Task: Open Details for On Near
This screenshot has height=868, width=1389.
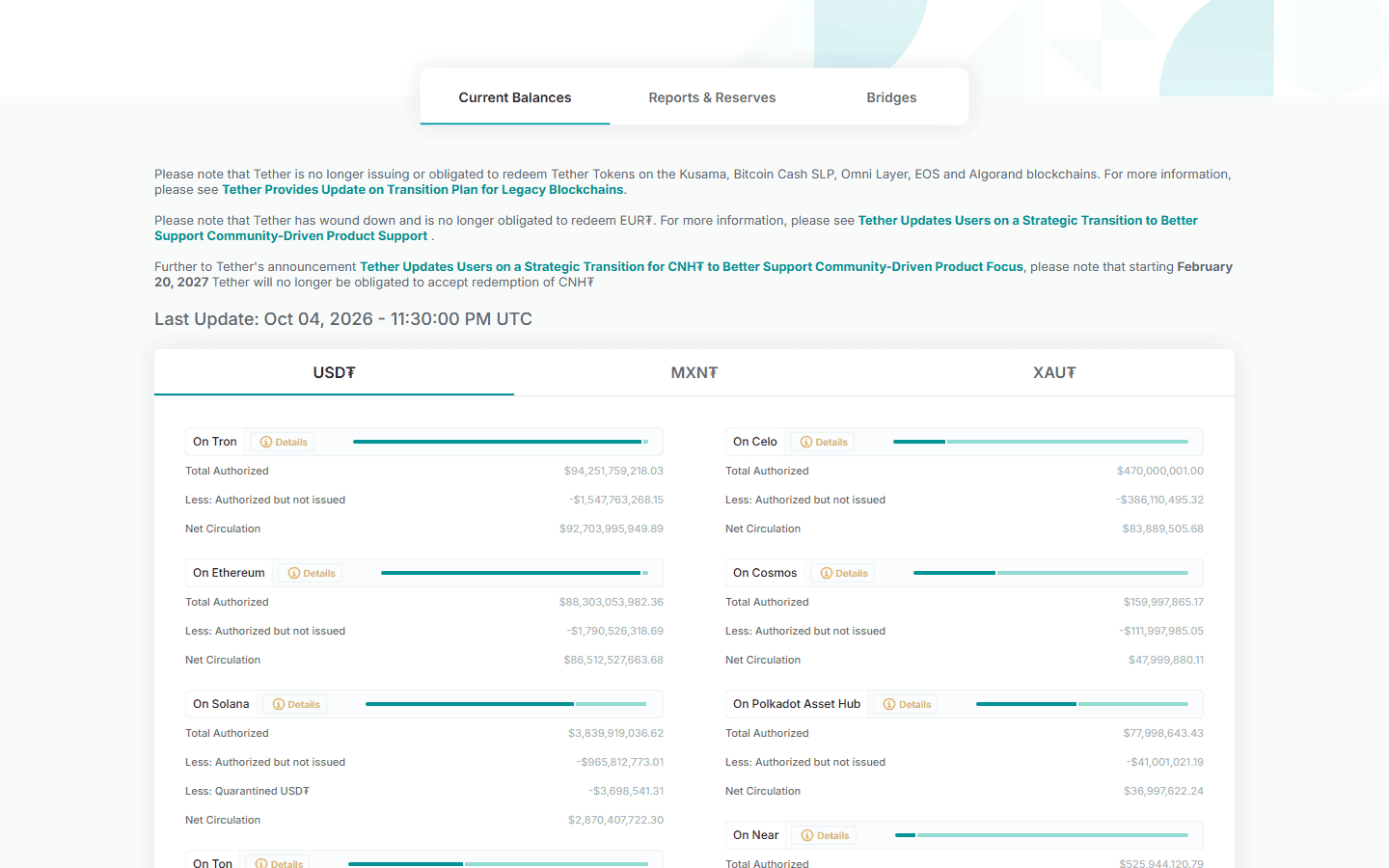Action: tap(825, 835)
